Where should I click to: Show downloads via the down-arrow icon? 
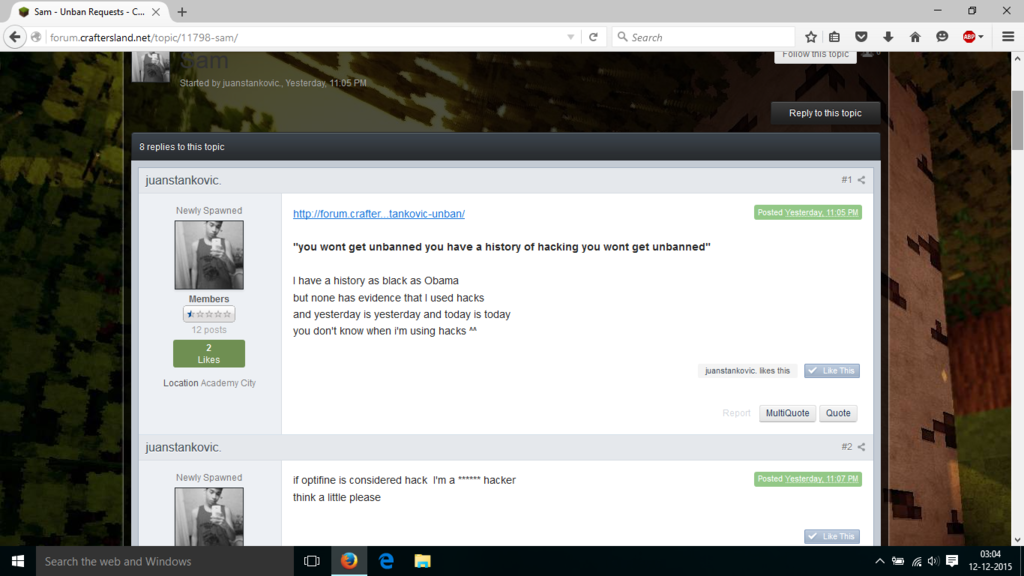888,36
